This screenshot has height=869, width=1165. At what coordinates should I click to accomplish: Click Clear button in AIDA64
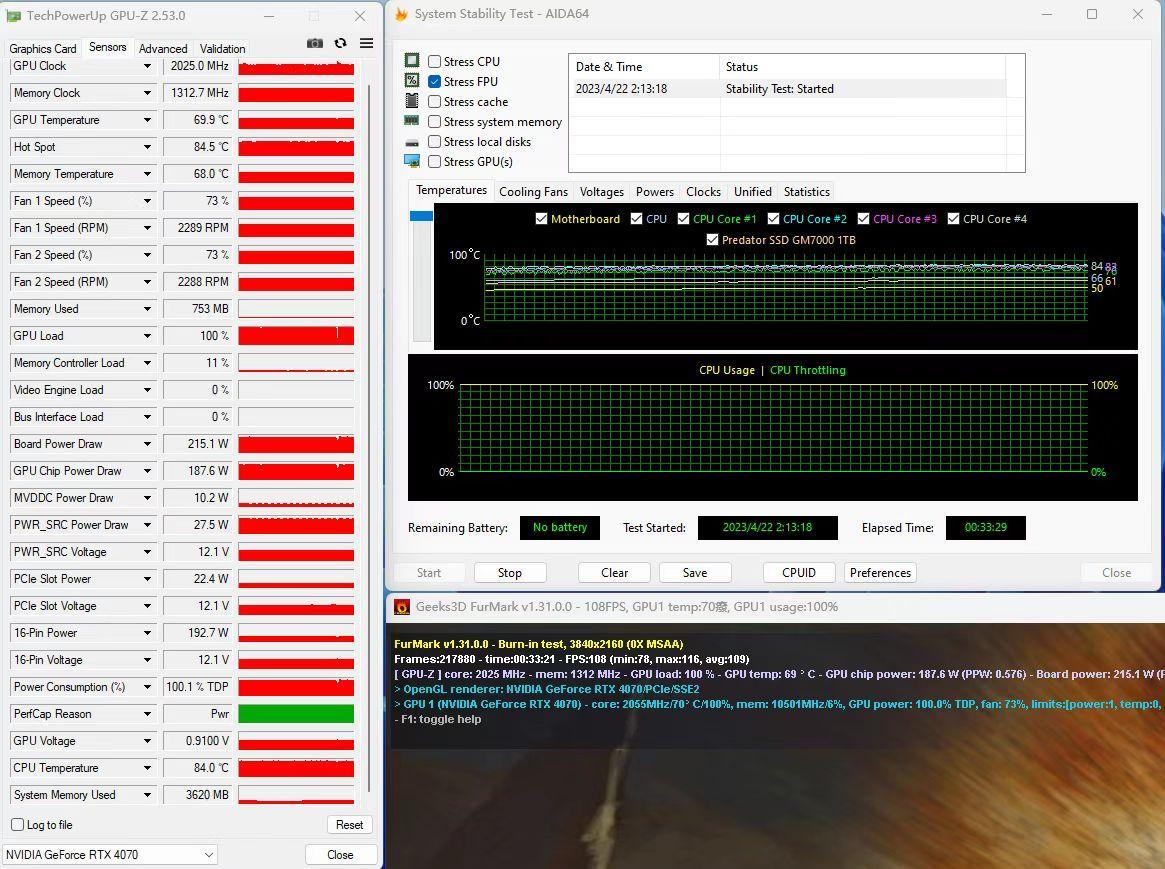point(614,573)
